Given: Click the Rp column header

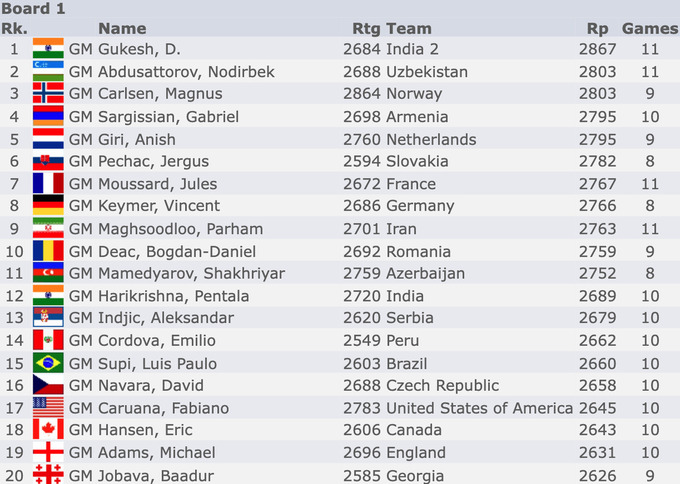Looking at the screenshot, I should tap(598, 29).
